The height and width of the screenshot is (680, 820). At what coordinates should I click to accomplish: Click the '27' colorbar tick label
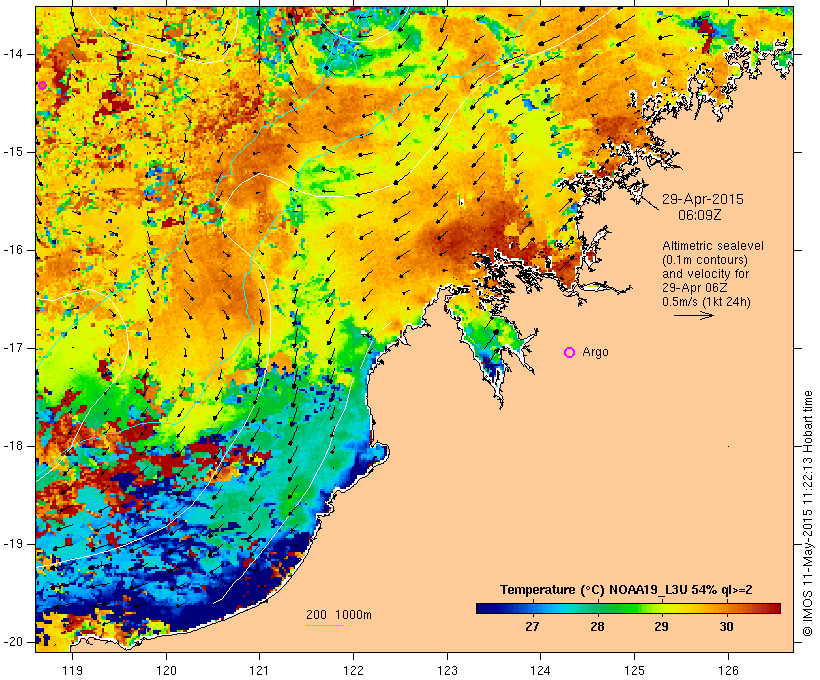[532, 626]
